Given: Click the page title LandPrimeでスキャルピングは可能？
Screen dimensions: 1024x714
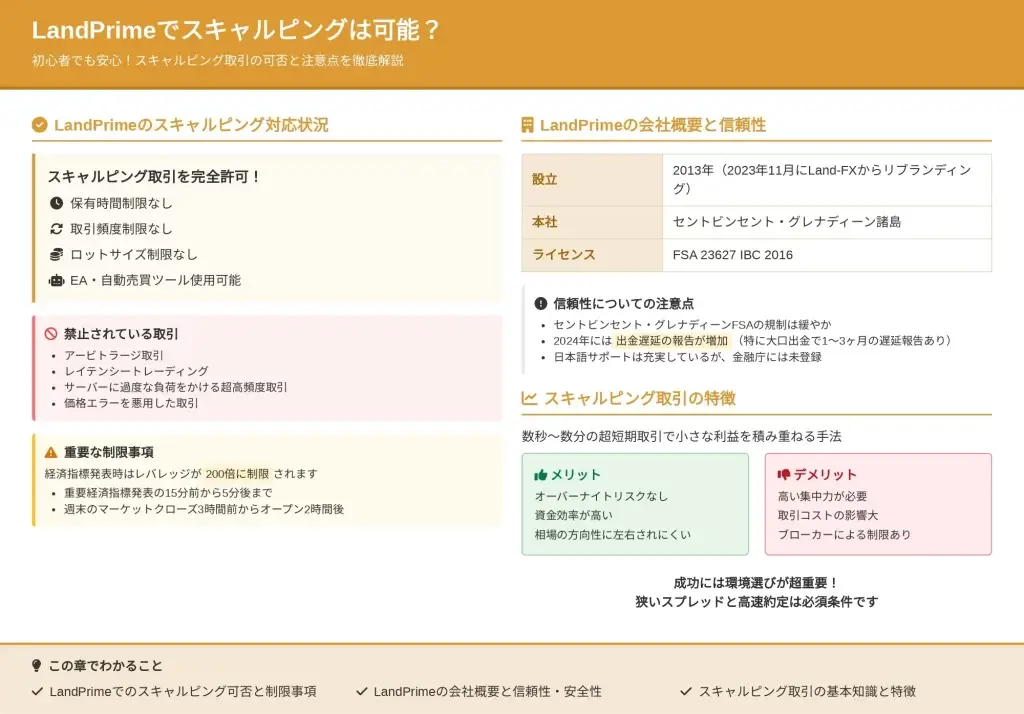Looking at the screenshot, I should [x=236, y=30].
